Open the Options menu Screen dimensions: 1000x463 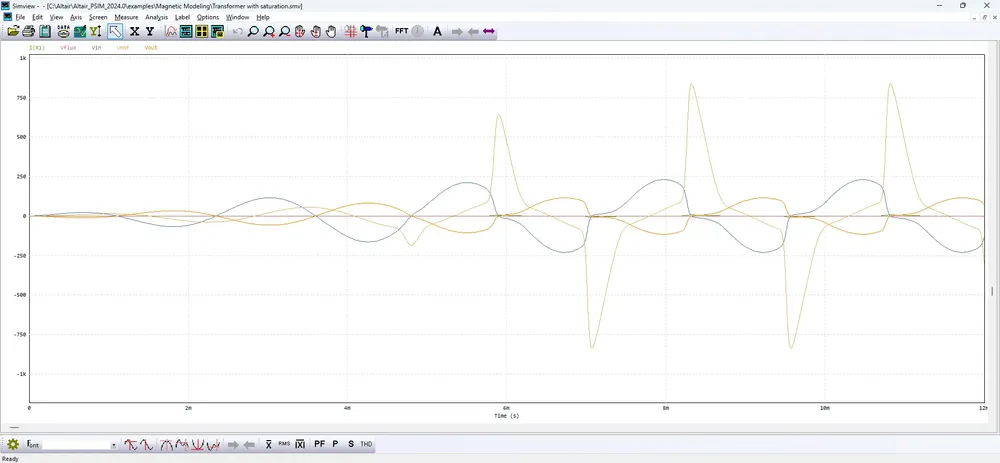208,17
